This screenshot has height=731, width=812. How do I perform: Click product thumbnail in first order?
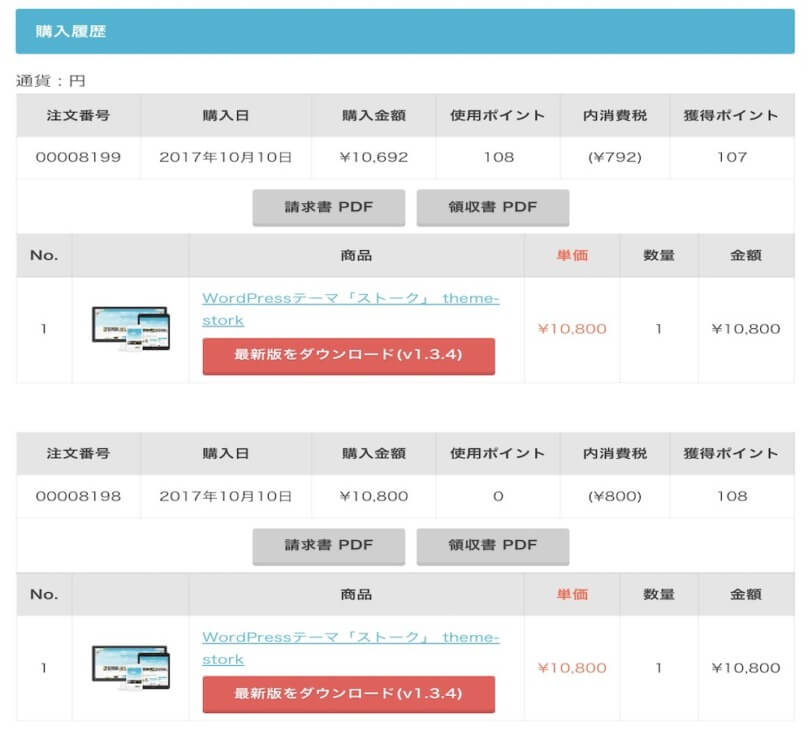[131, 329]
